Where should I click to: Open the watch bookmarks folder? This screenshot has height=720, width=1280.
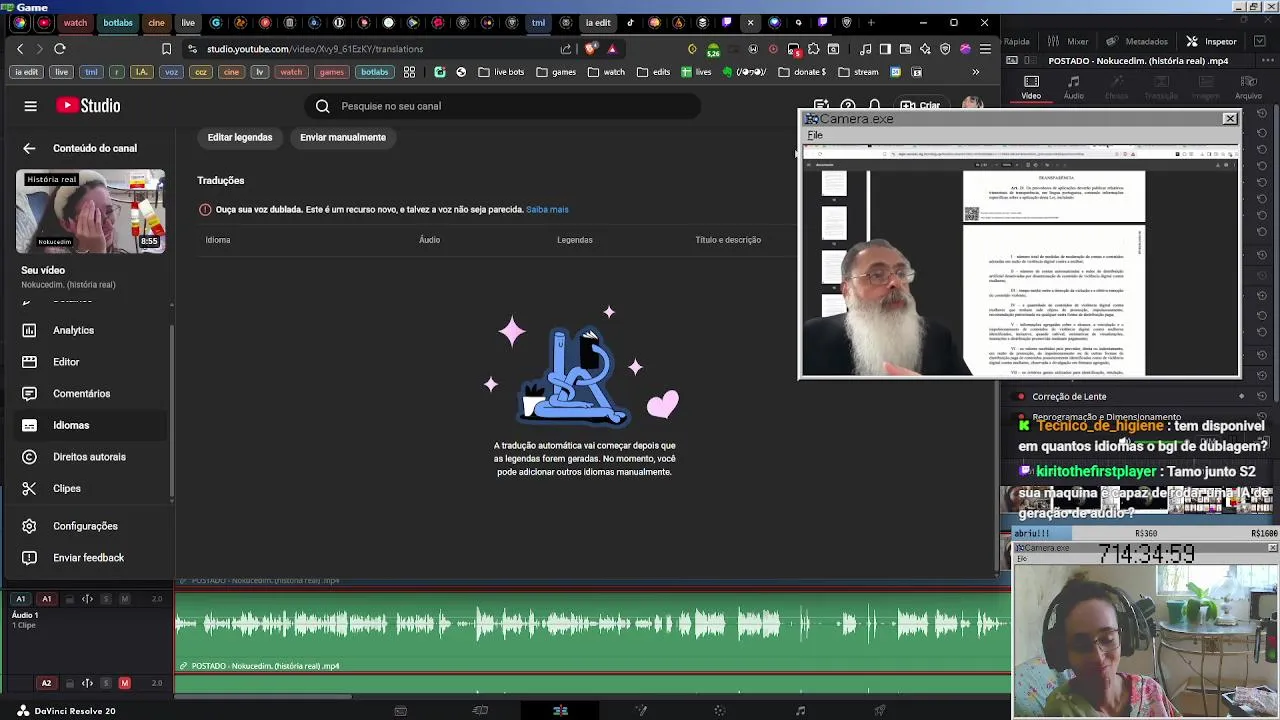pos(606,72)
